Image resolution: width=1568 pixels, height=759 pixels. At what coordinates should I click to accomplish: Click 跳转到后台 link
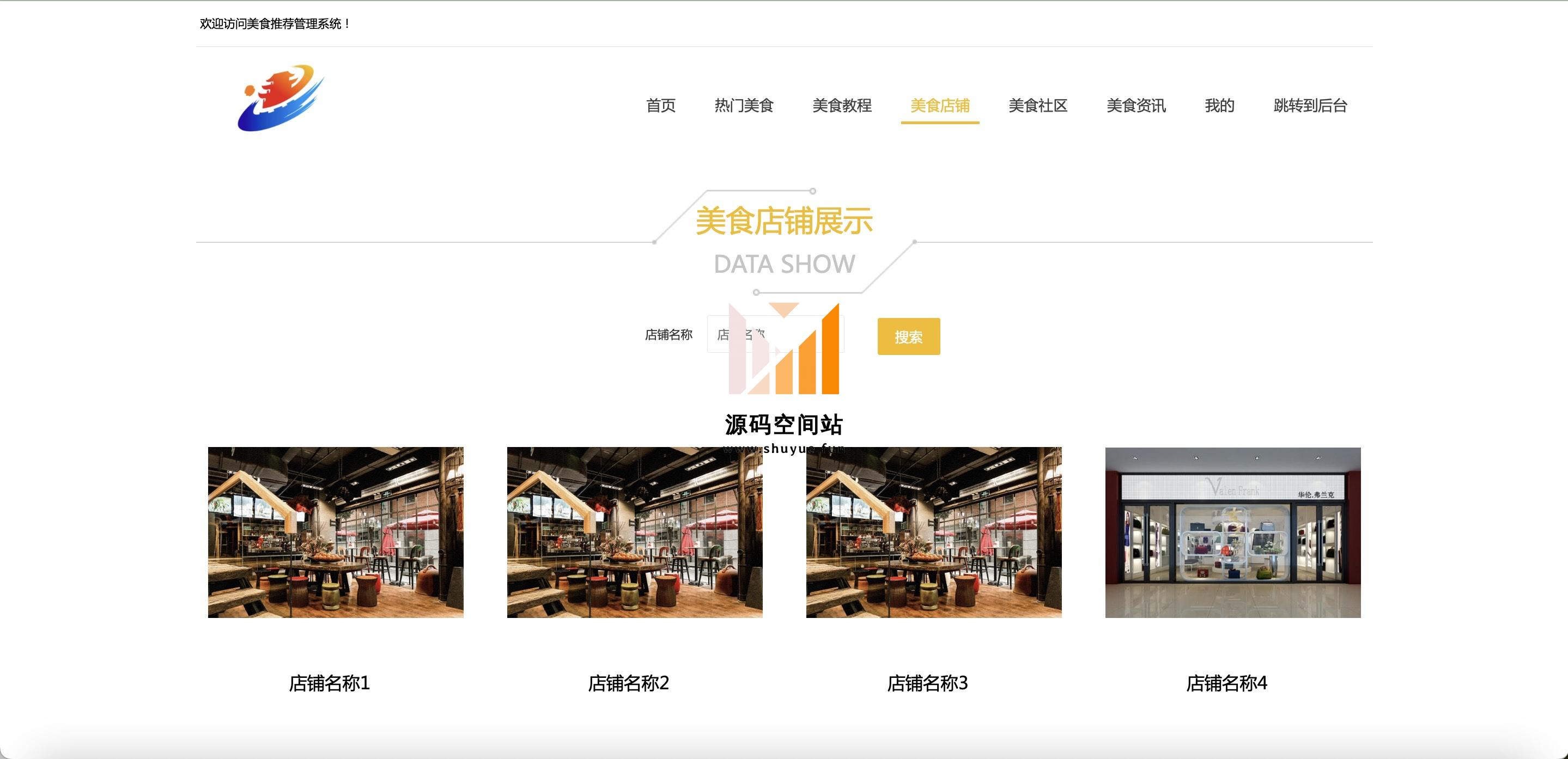[1310, 106]
